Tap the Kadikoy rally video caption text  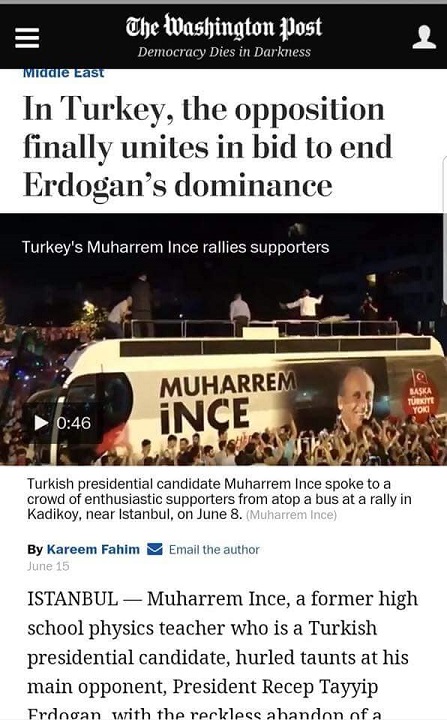click(x=219, y=499)
